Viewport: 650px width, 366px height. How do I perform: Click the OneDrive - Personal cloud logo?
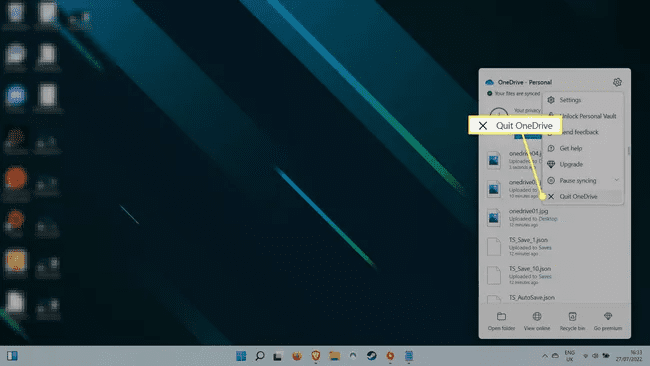pyautogui.click(x=489, y=82)
